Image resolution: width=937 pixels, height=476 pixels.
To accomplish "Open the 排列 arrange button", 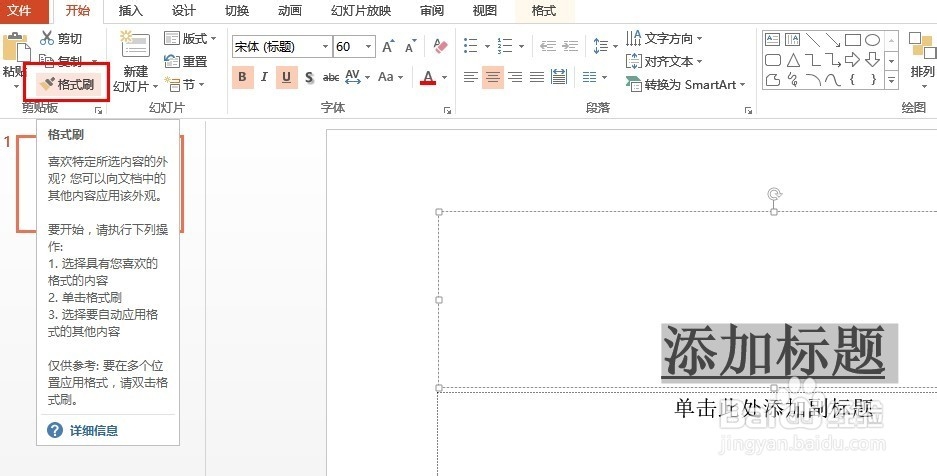I will pyautogui.click(x=921, y=60).
